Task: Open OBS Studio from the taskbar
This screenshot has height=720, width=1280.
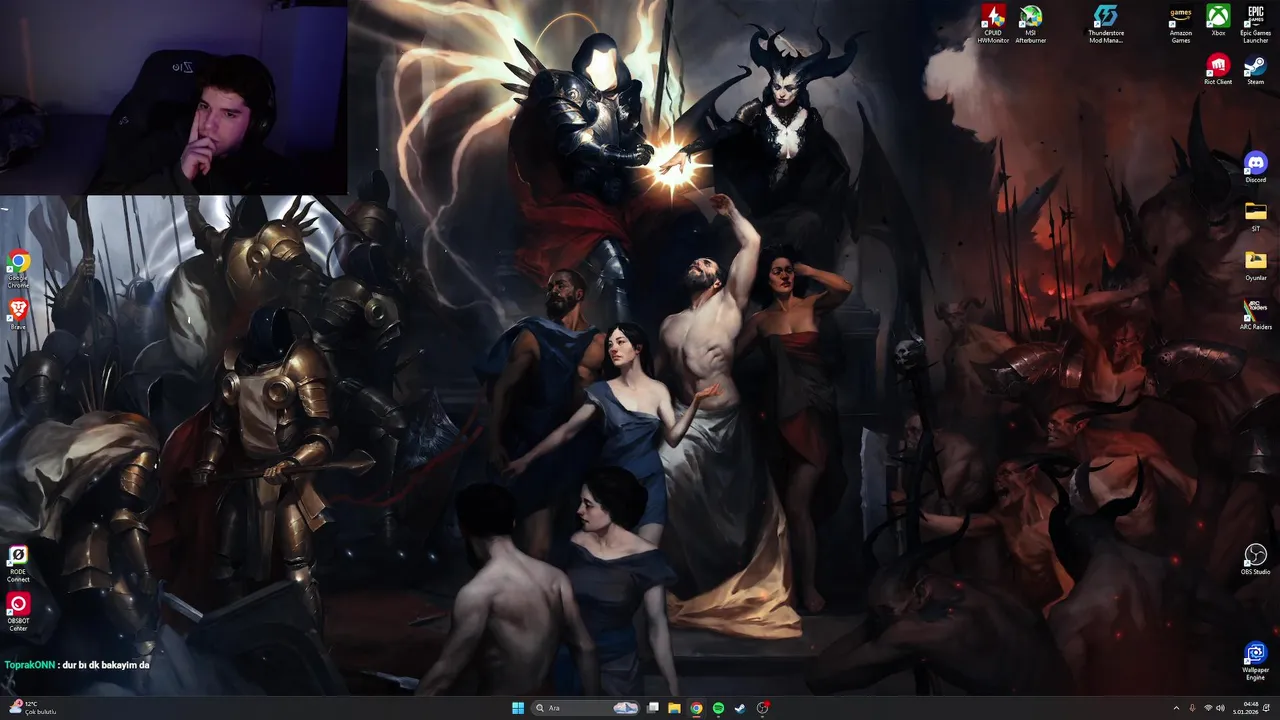Action: [x=763, y=708]
